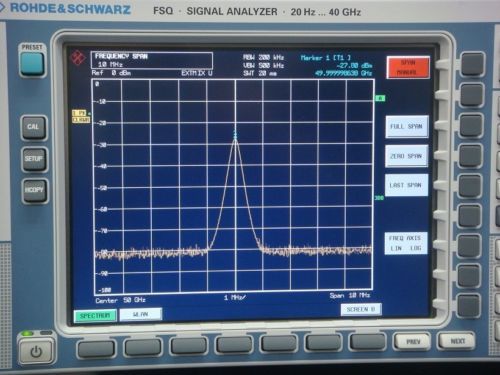The width and height of the screenshot is (500, 375).
Task: Toggle FREQ AXIS LIN LOG softkey
Action: (405, 243)
